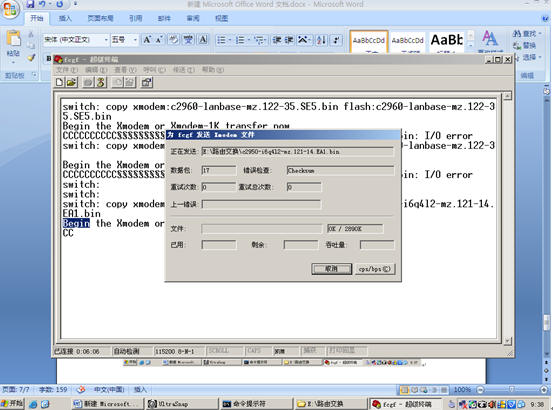553x410 pixels.
Task: Click the 正在发送 file path field
Action: pos(298,152)
